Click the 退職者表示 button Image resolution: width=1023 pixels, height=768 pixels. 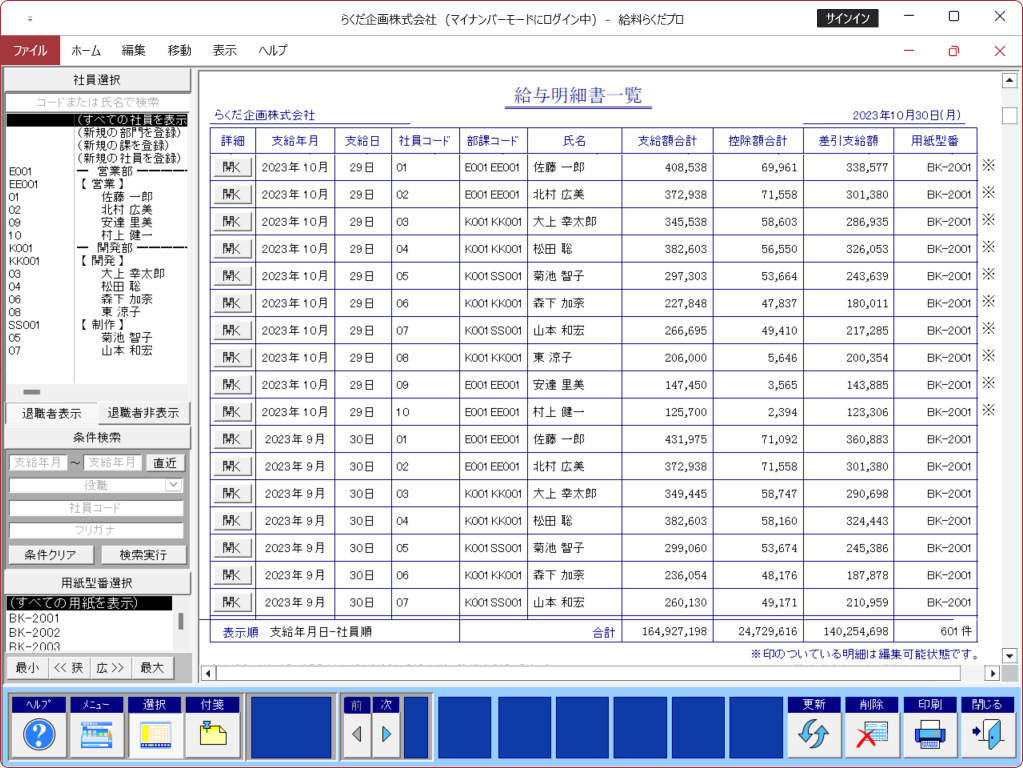click(52, 413)
